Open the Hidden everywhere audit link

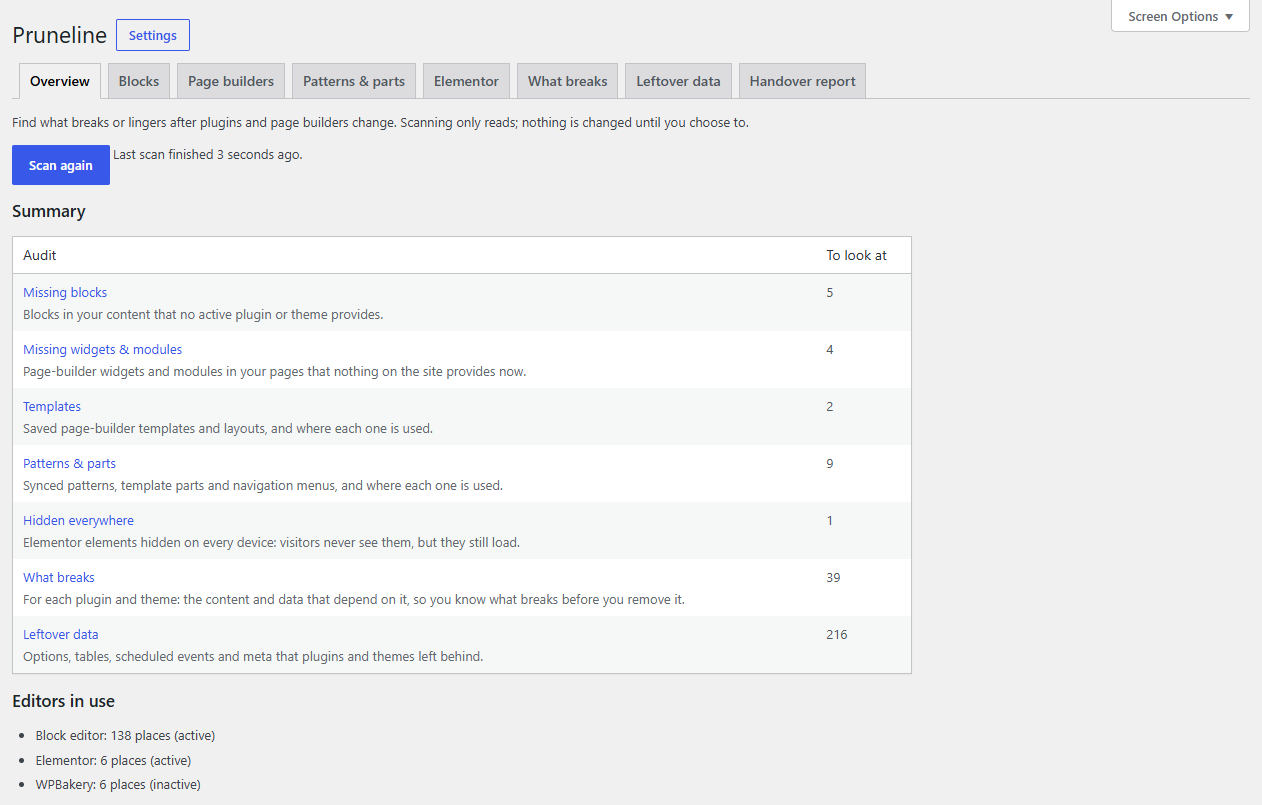(78, 520)
